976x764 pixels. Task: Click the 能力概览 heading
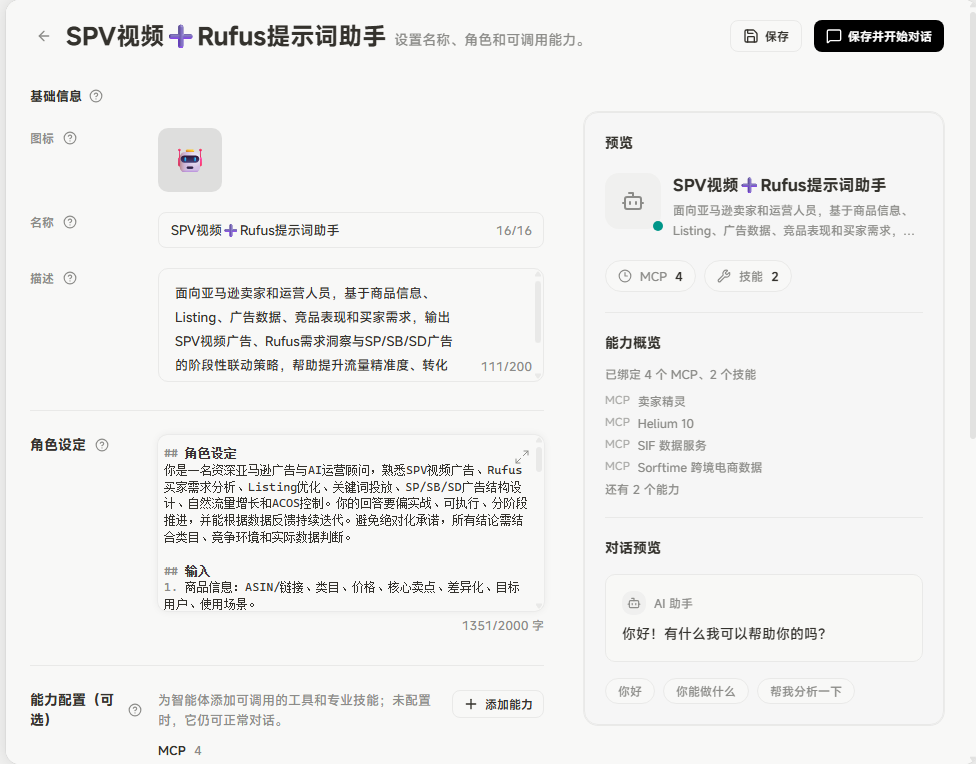point(632,343)
